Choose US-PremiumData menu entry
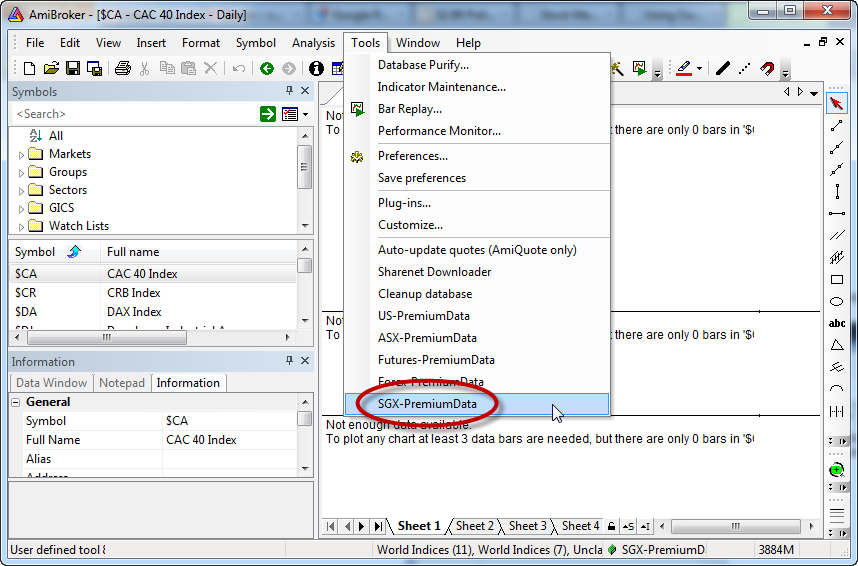The height and width of the screenshot is (566, 858). click(x=477, y=316)
